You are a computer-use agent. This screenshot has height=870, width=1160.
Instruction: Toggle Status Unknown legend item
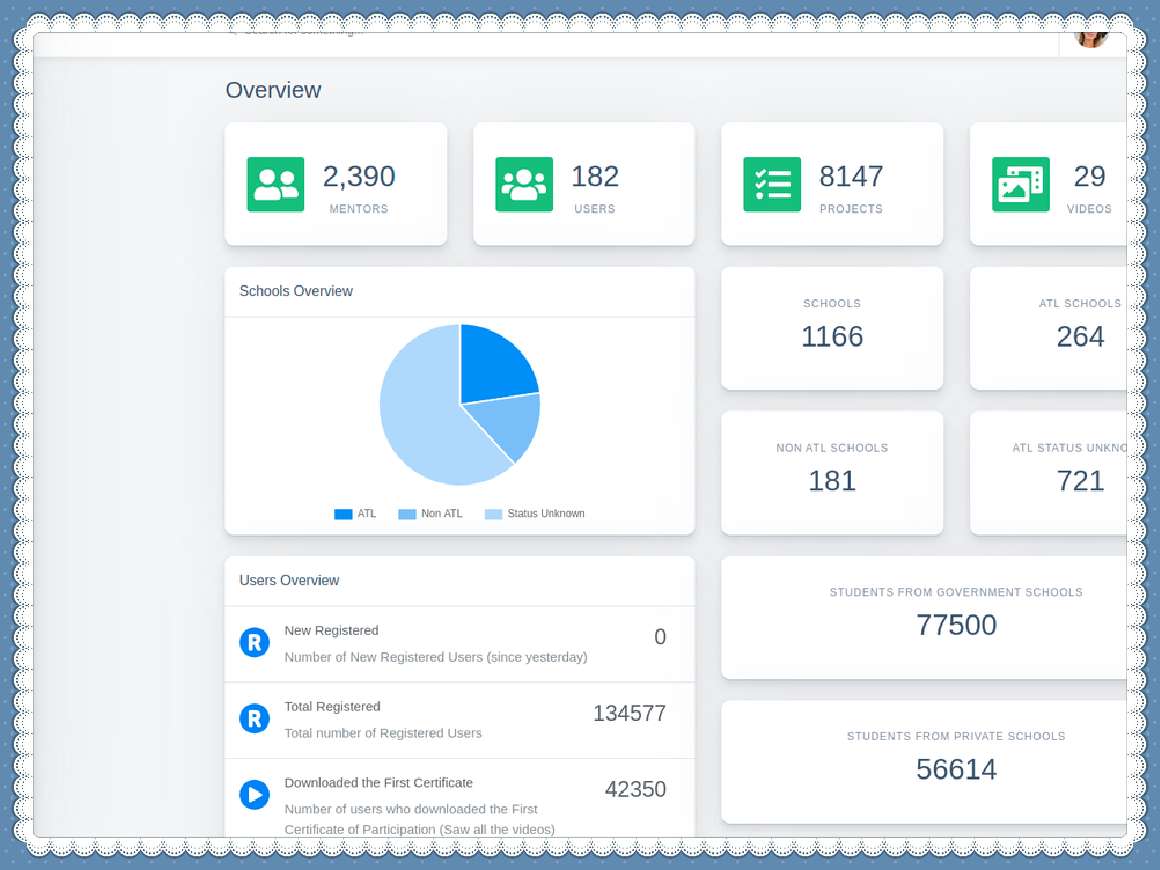(534, 514)
